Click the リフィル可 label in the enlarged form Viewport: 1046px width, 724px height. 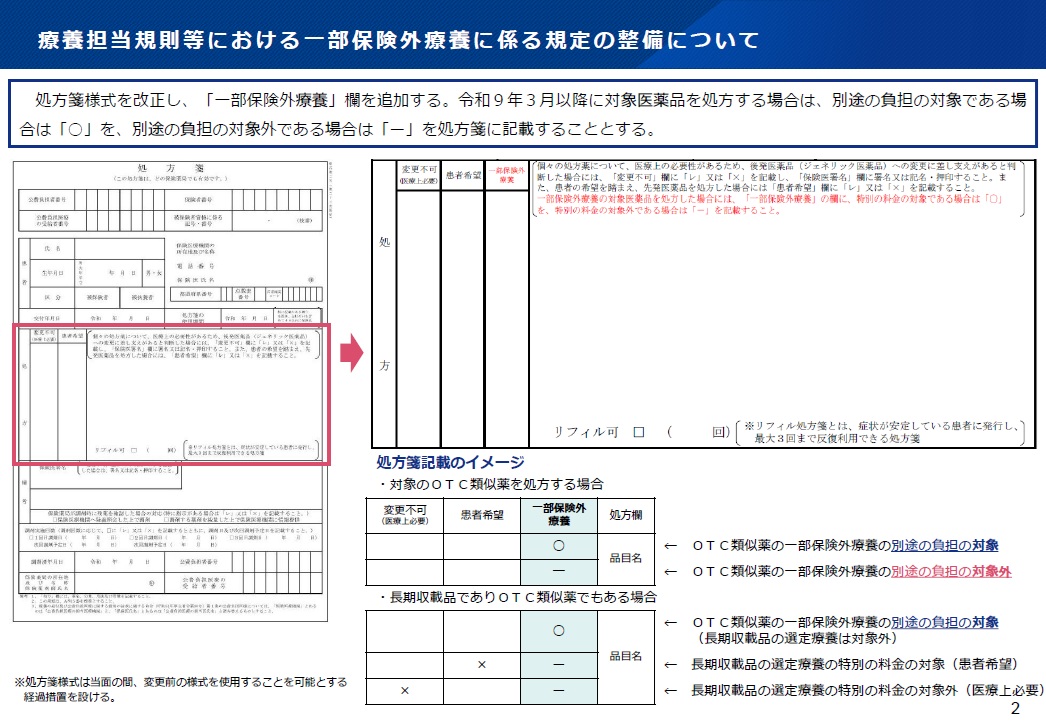[x=587, y=432]
